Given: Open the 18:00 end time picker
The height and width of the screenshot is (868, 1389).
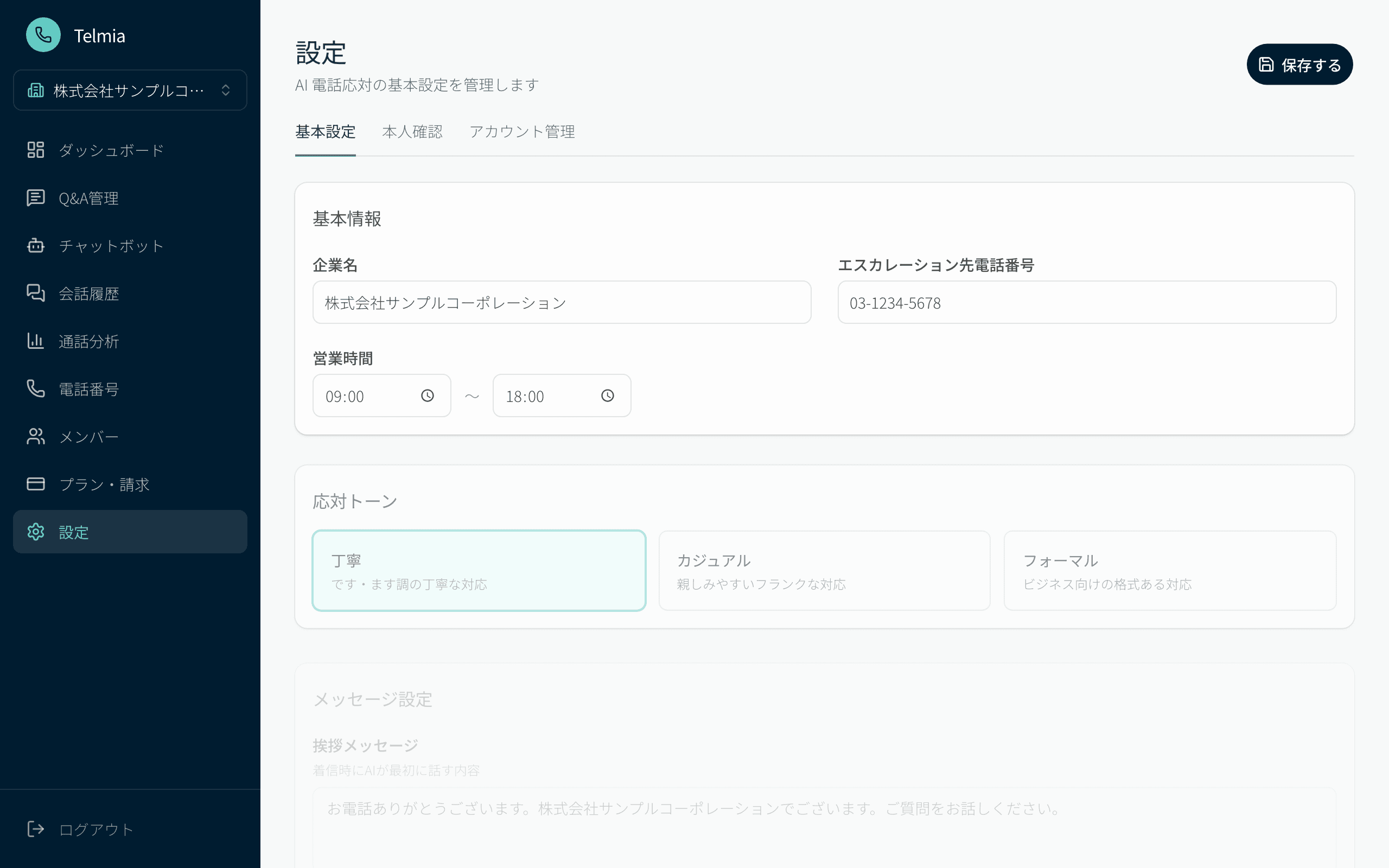Looking at the screenshot, I should (608, 395).
